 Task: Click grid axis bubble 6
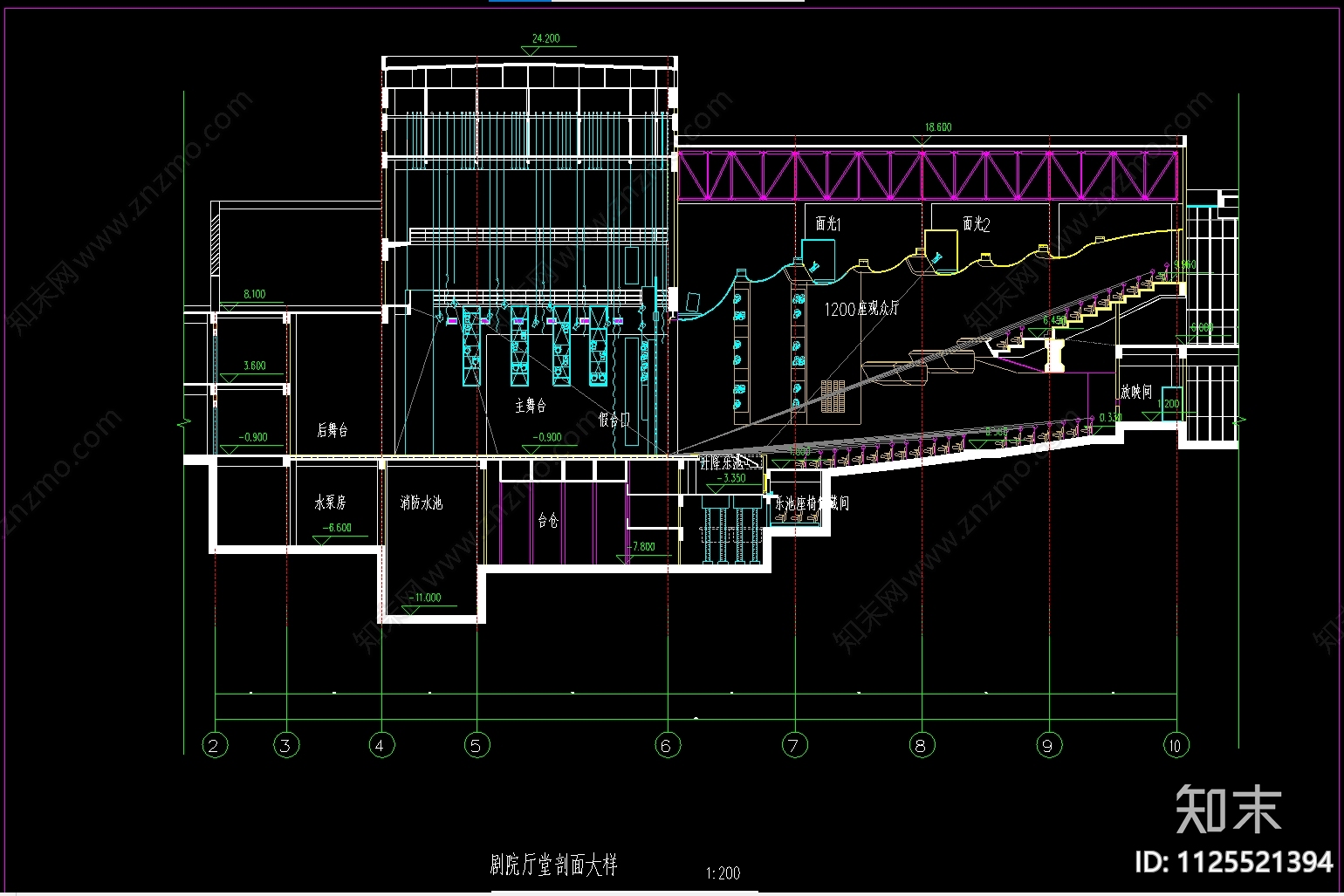[x=667, y=745]
